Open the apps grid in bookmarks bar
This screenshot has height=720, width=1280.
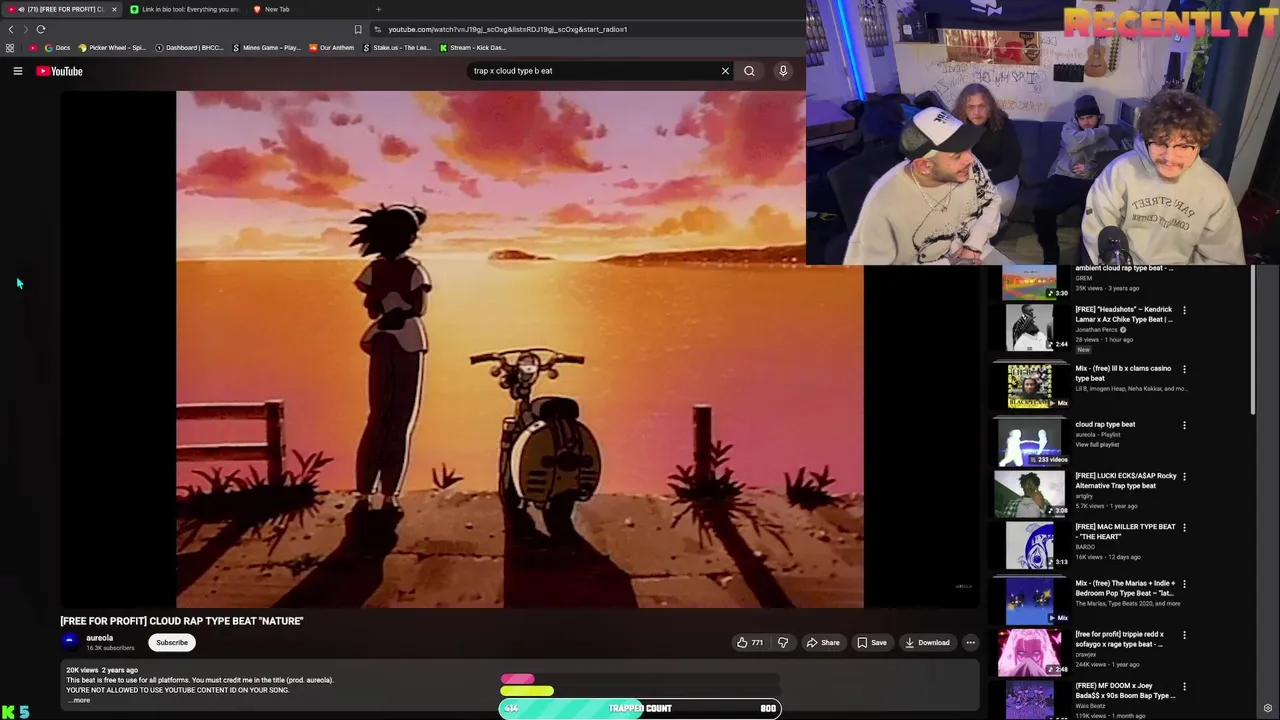10,48
